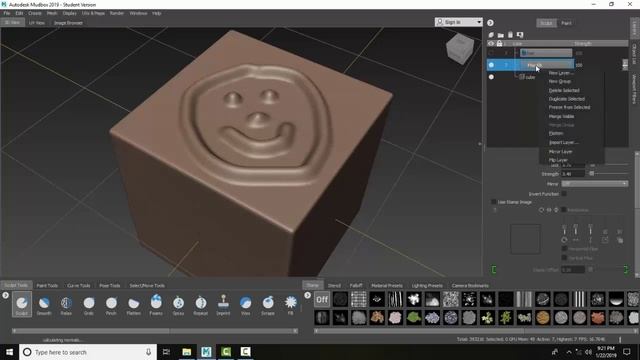Select the Foamy sculpt tool
This screenshot has height=360, width=640.
click(x=156, y=304)
